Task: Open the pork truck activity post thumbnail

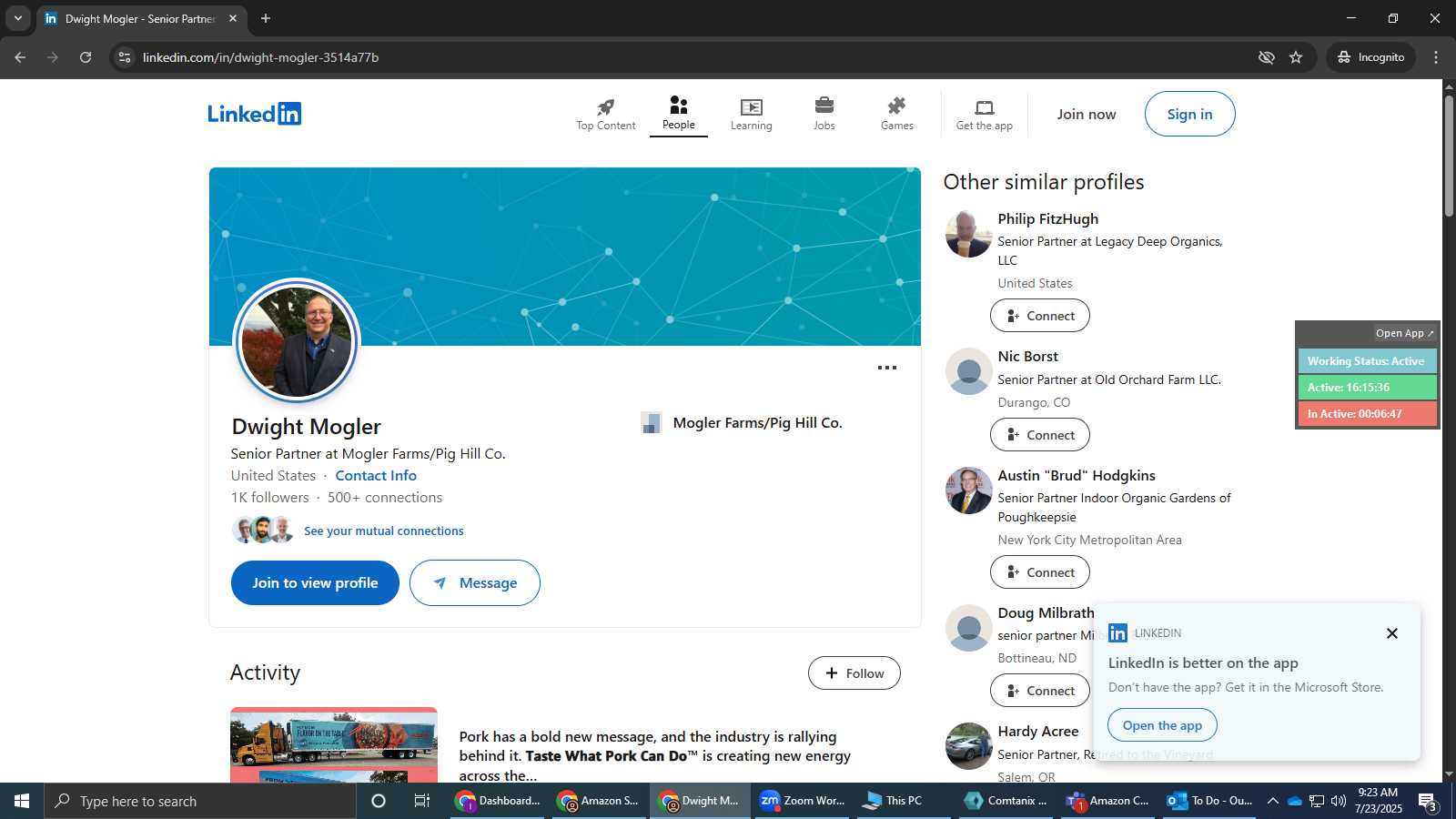Action: 333,744
